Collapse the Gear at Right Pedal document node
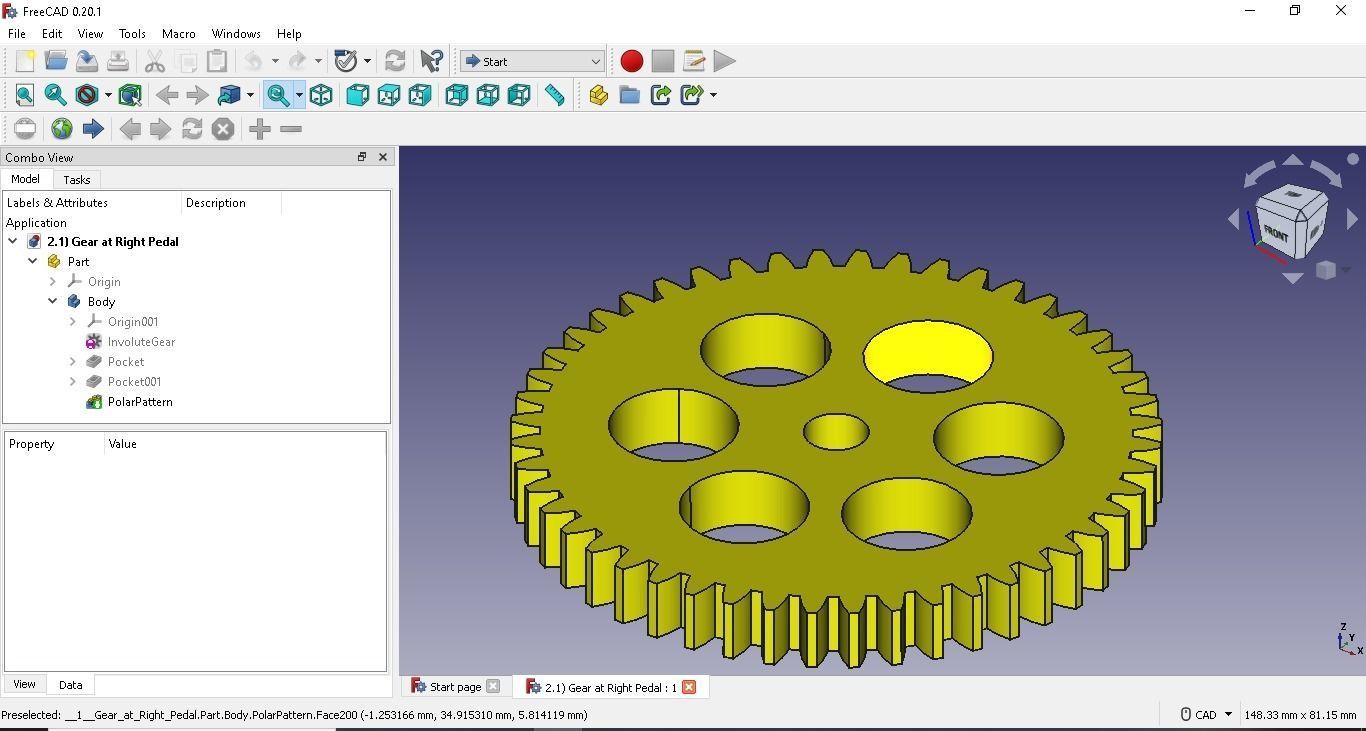1366x731 pixels. tap(13, 241)
